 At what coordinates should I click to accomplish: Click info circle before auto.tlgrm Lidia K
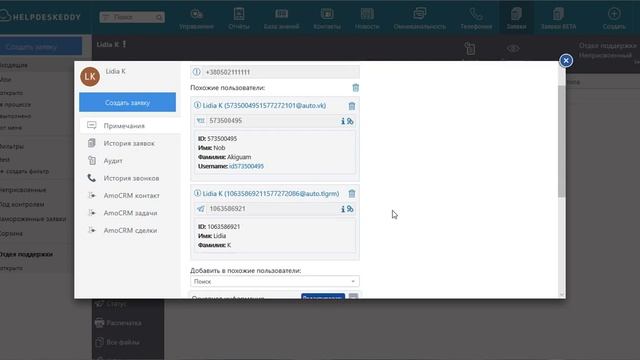(197, 193)
